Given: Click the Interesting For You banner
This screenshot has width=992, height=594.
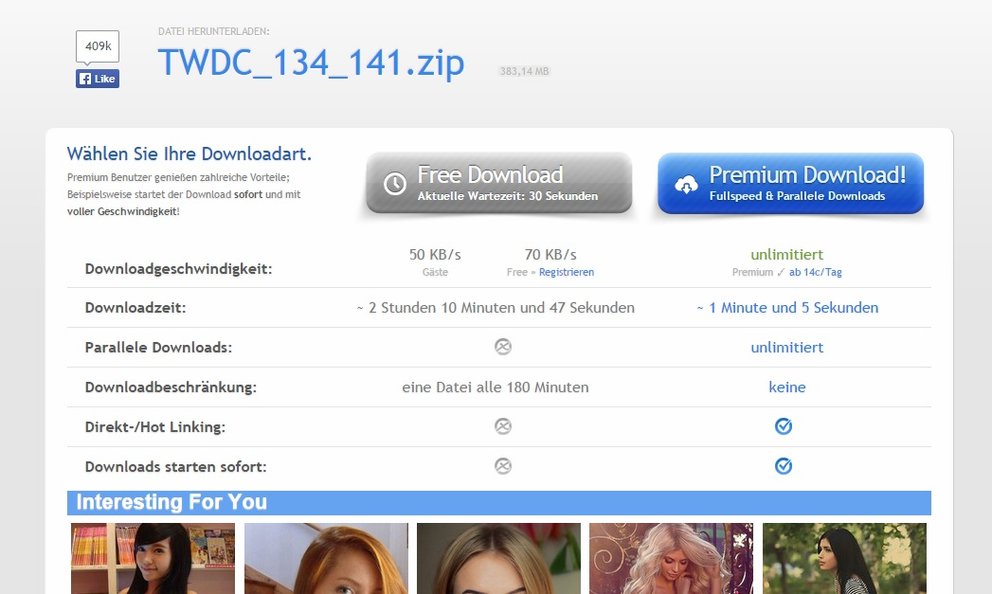Looking at the screenshot, I should tap(499, 502).
